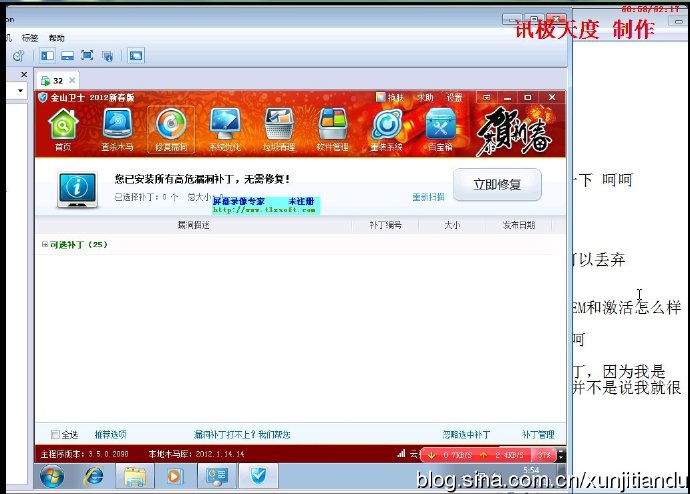690x494 pixels.
Task: Click the Windows Start orb
Action: tap(52, 476)
